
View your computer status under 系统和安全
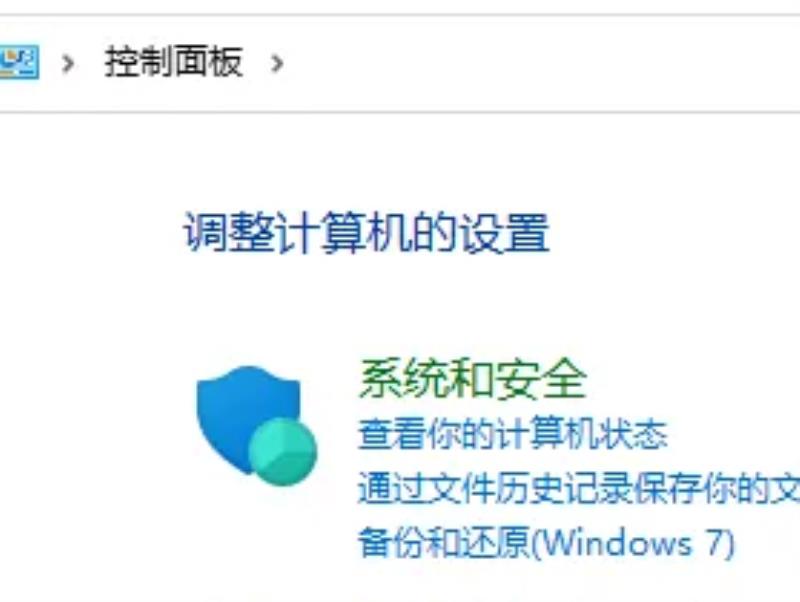[513, 434]
